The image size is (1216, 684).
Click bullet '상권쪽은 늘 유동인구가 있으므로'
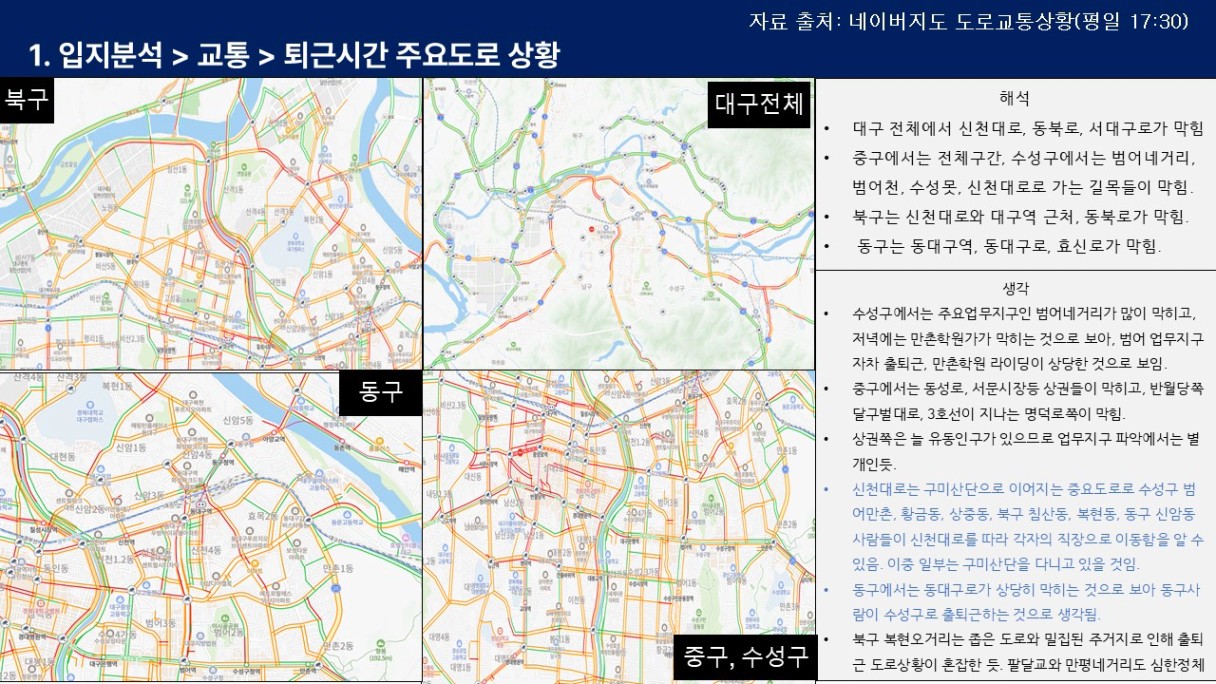(1028, 451)
